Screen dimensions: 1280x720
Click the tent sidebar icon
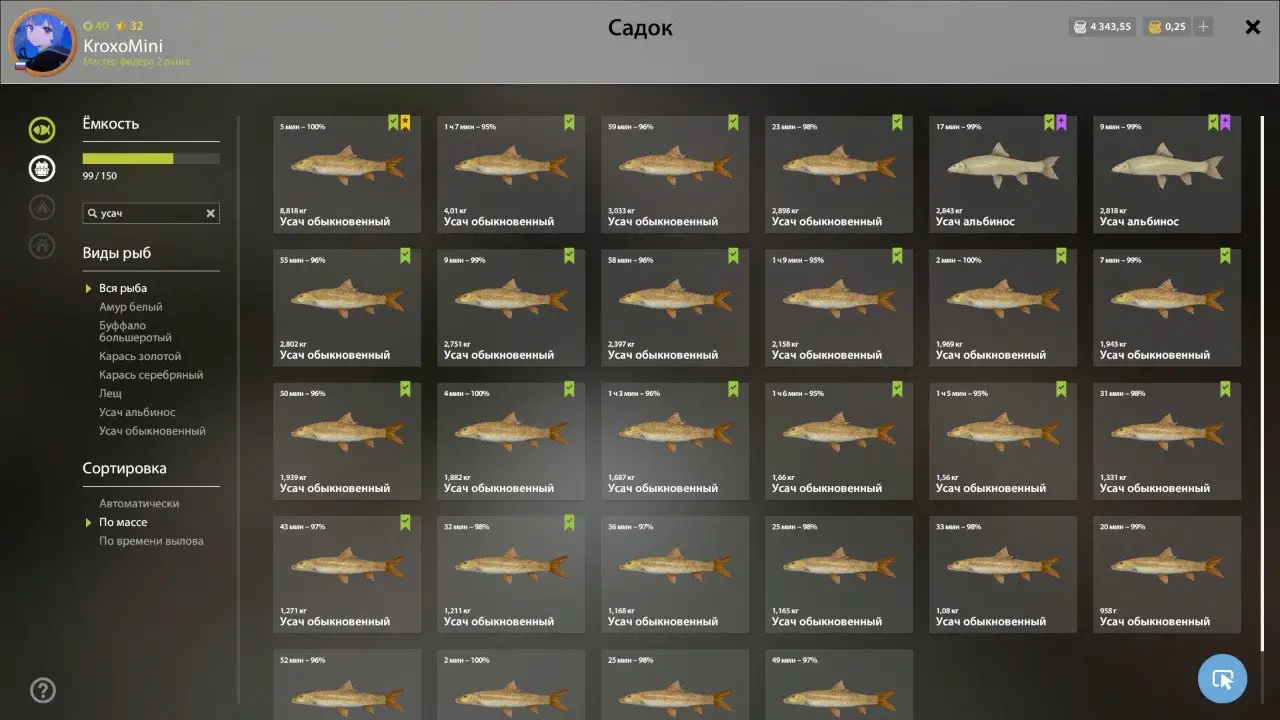click(x=42, y=207)
